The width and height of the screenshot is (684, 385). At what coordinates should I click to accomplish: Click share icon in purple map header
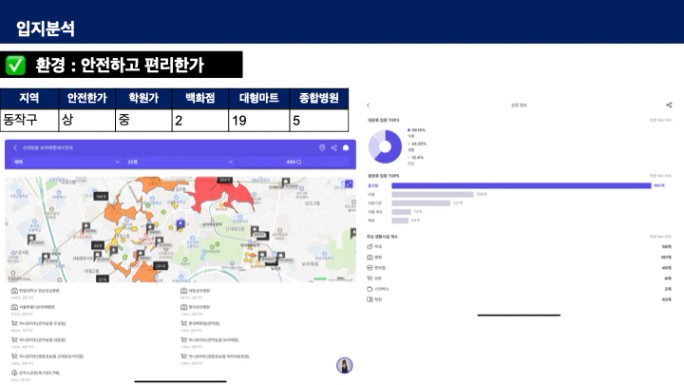pyautogui.click(x=334, y=148)
